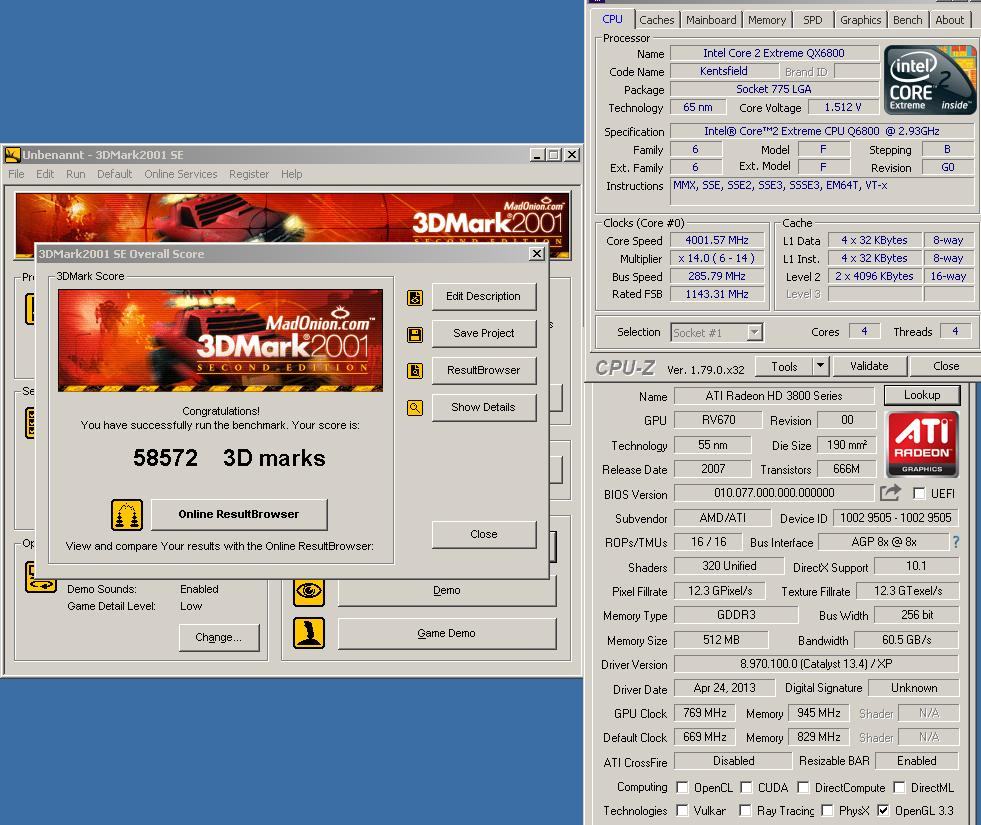This screenshot has height=825, width=981.
Task: Click the Core Speed value 4001.57 MHz
Action: [x=717, y=240]
